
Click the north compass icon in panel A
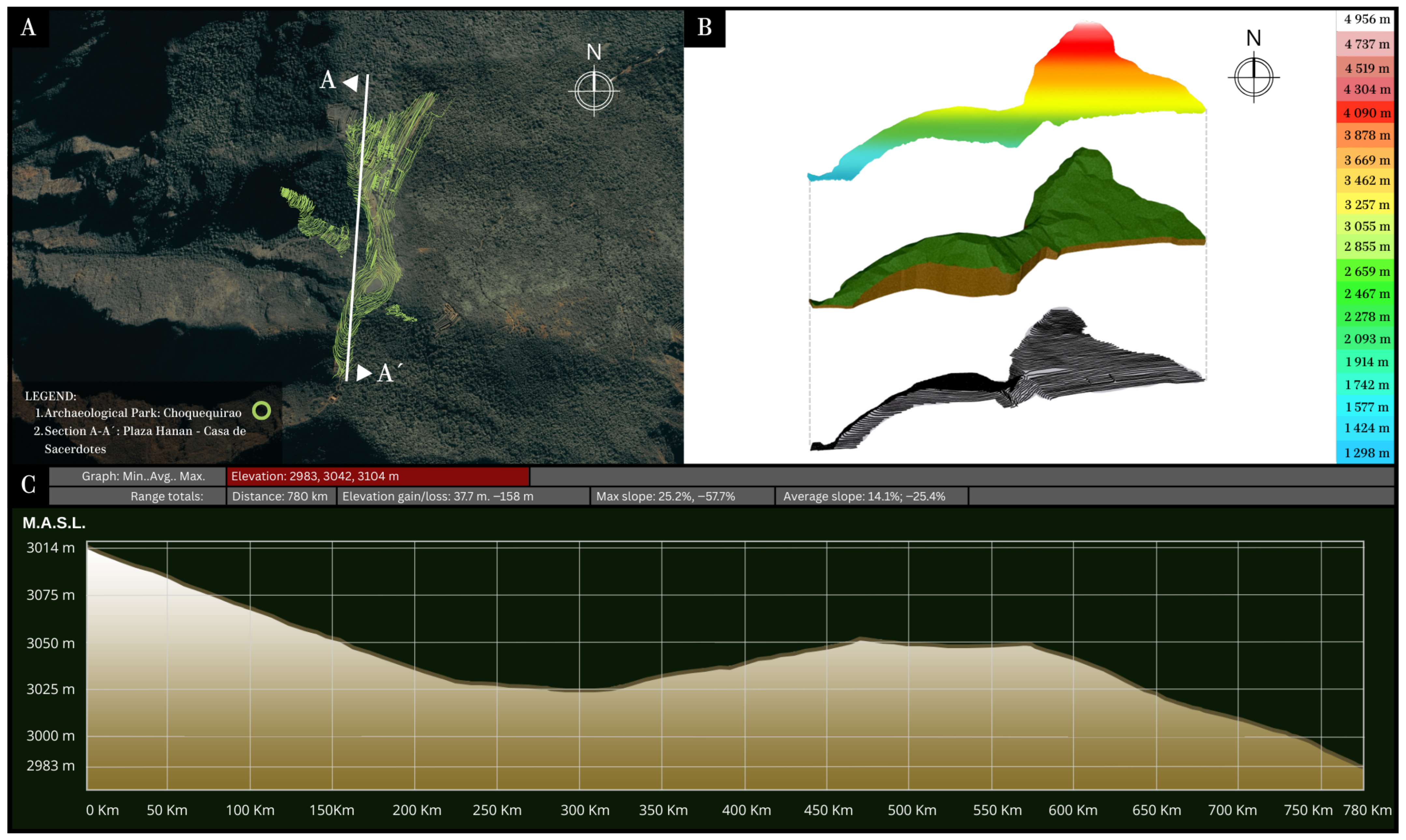tap(594, 91)
